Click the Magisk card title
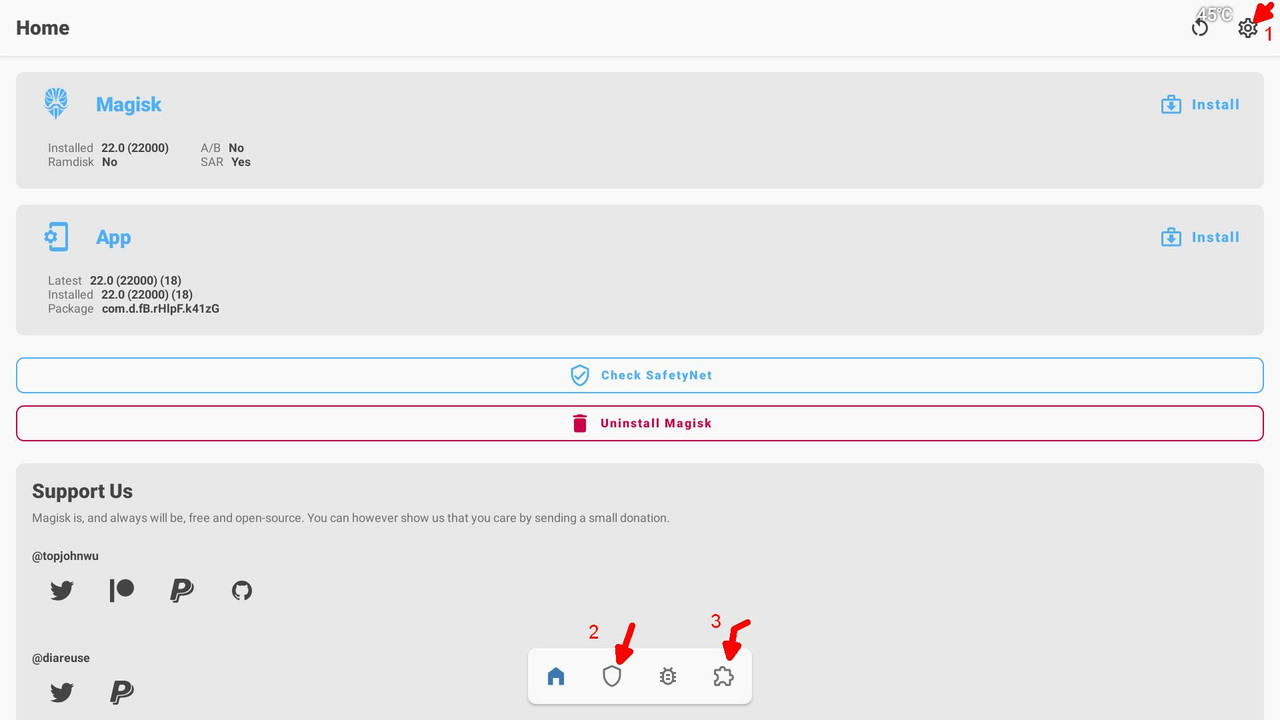The width and height of the screenshot is (1280, 720). [129, 104]
